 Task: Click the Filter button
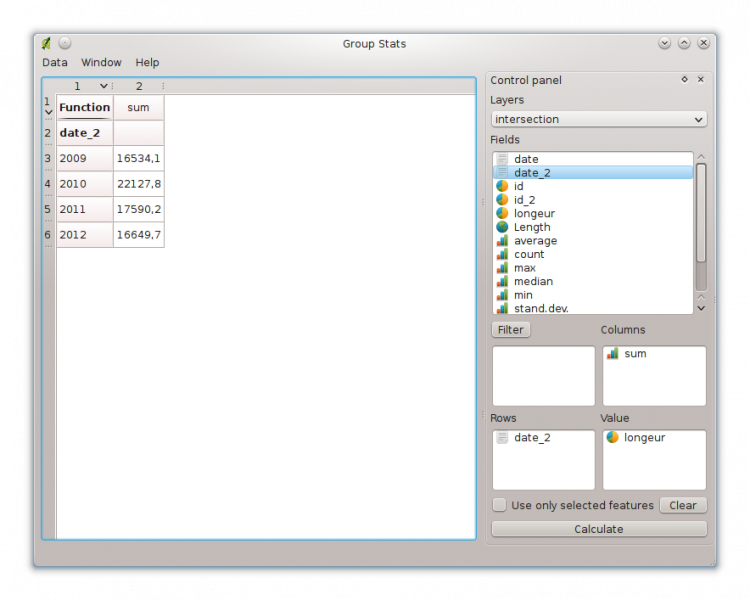click(x=511, y=329)
